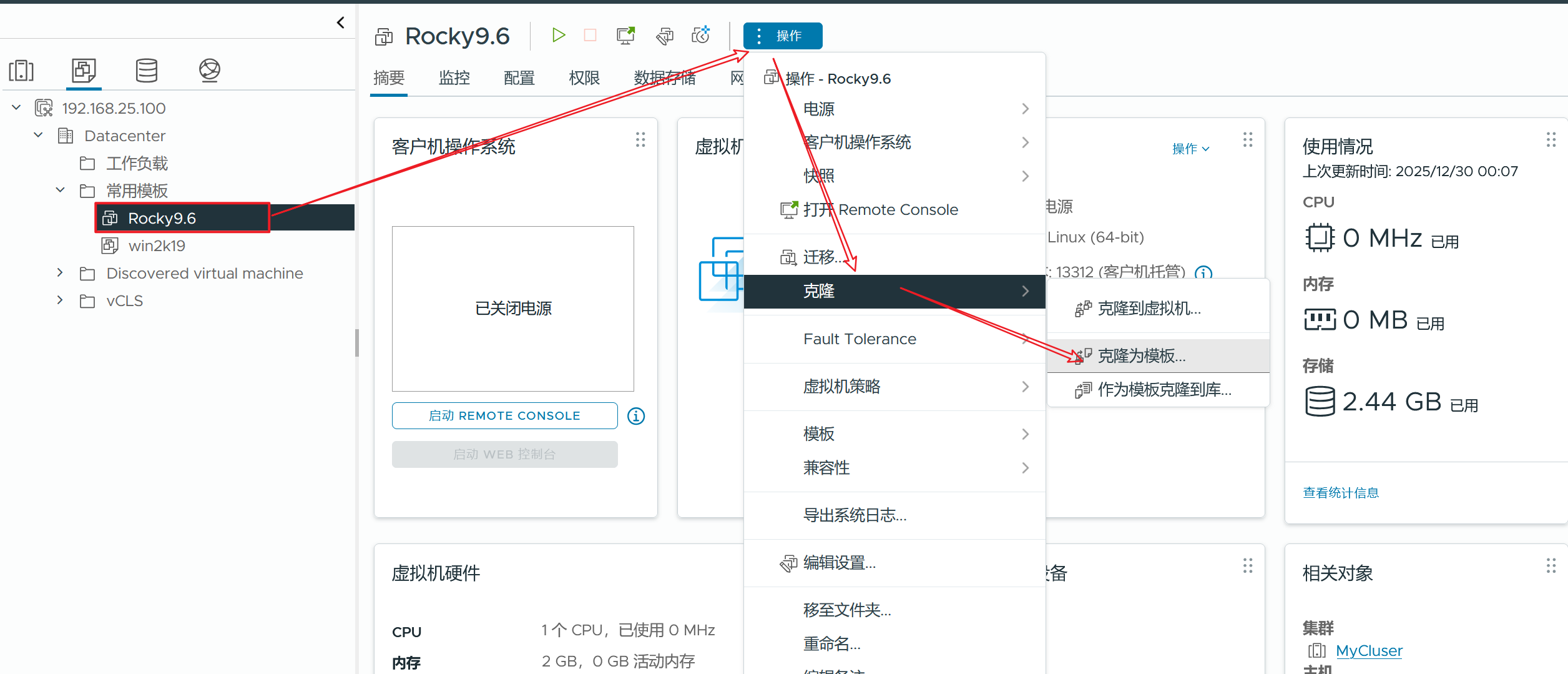
Task: Open edit settings icon in the toolbar
Action: tap(665, 36)
